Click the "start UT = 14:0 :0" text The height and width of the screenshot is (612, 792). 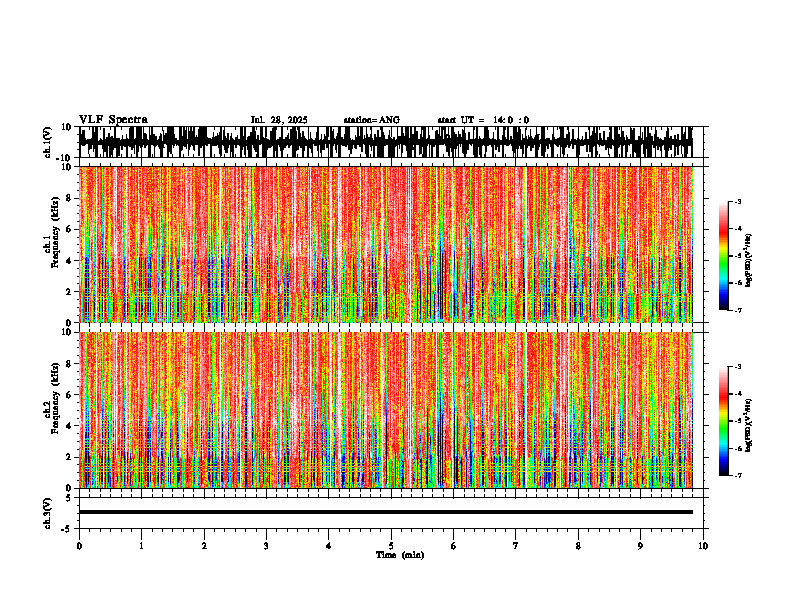click(x=483, y=120)
